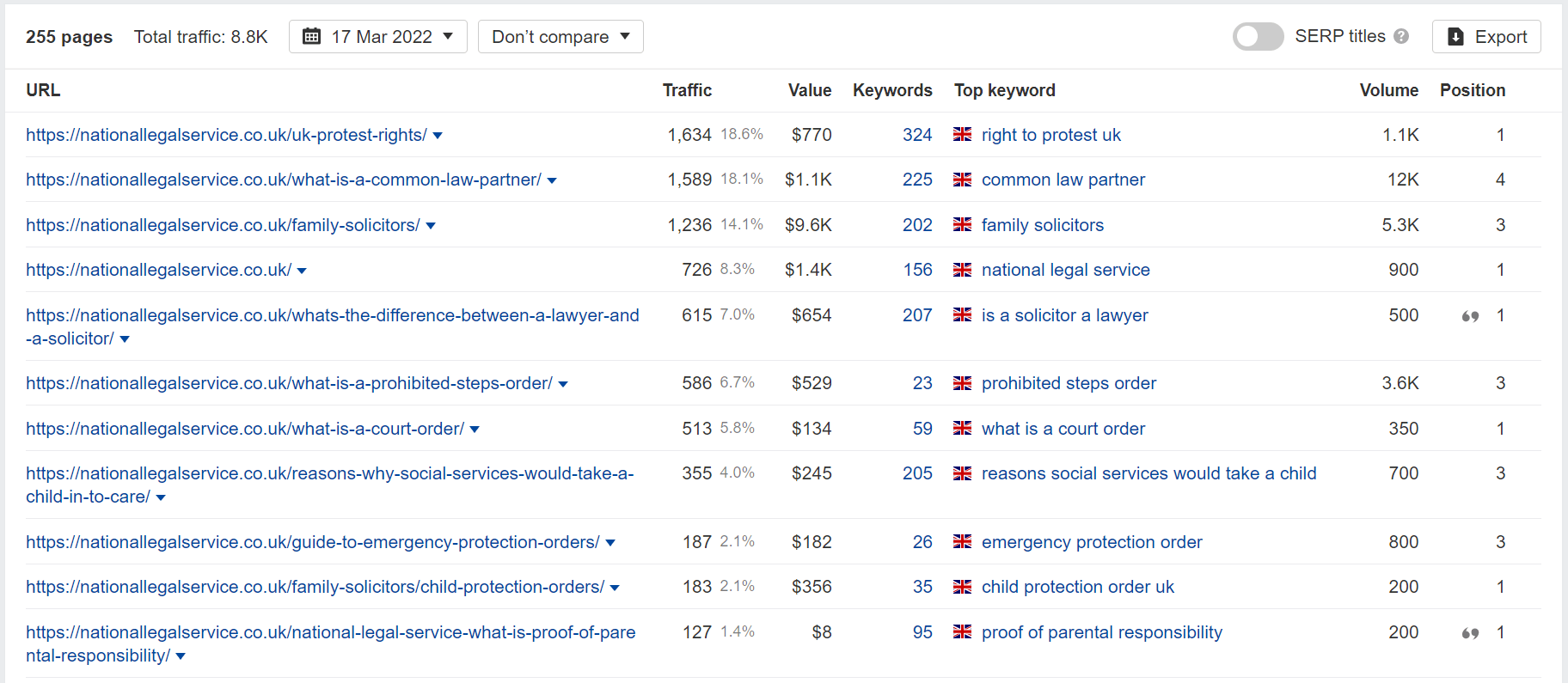1568x683 pixels.
Task: Sort by Value column header
Action: pos(810,90)
